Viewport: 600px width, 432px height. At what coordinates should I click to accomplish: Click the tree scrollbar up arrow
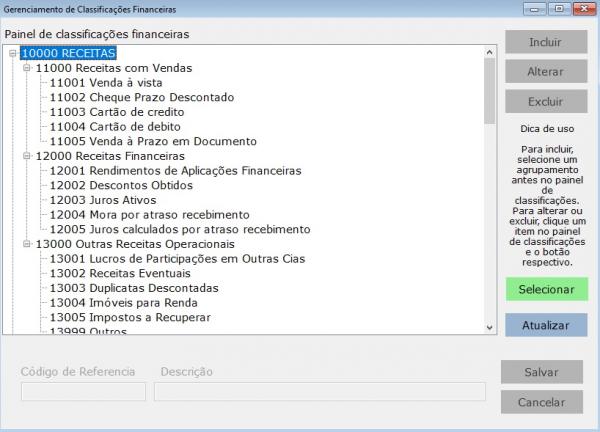coord(489,51)
